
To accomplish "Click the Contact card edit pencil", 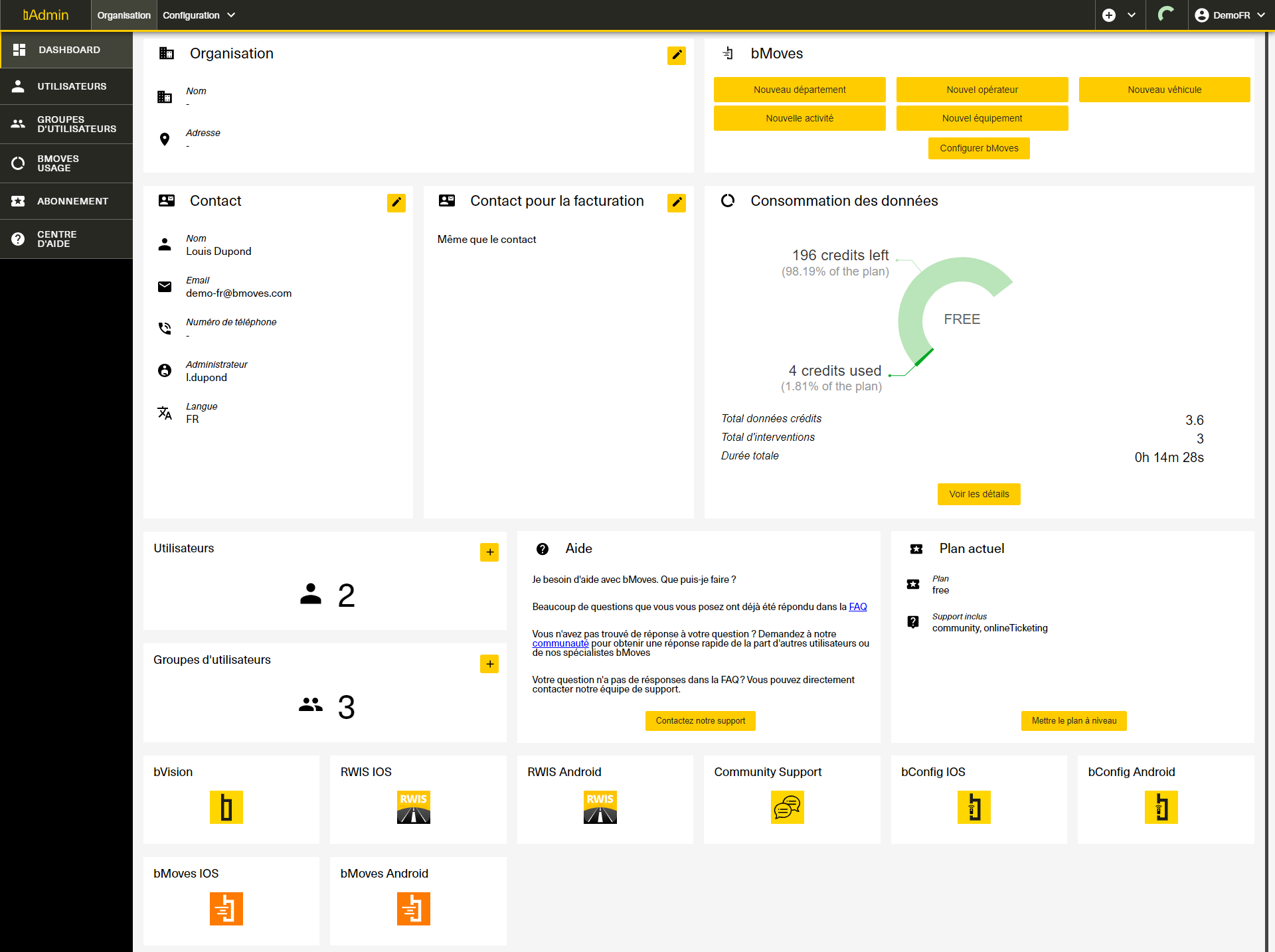I will (x=396, y=202).
